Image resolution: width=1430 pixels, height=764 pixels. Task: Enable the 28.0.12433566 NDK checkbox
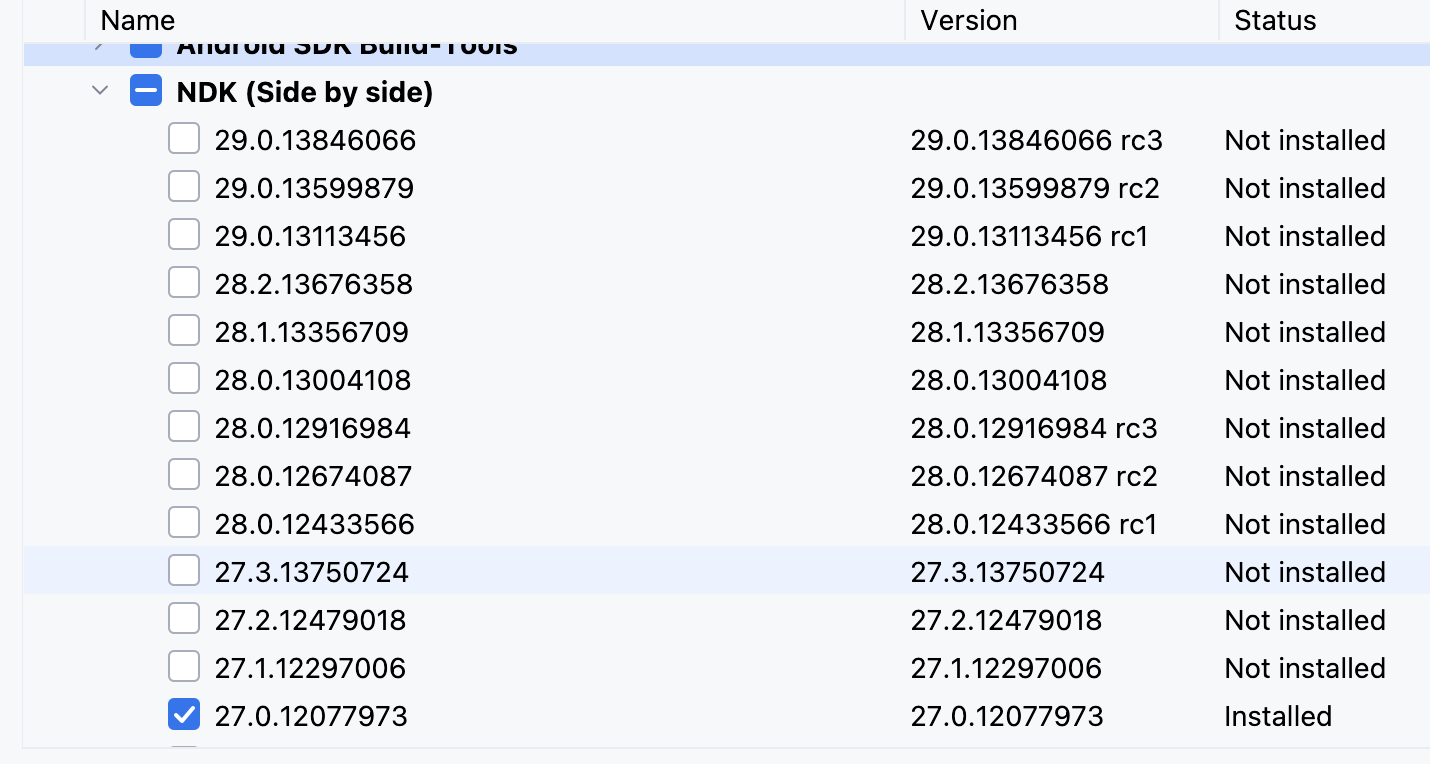184,523
